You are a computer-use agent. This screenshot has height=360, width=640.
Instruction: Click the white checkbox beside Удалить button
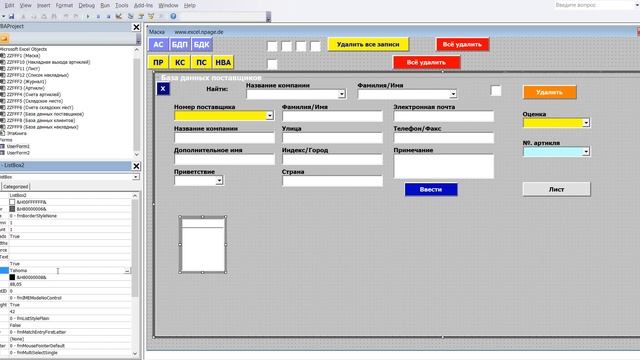pyautogui.click(x=496, y=91)
